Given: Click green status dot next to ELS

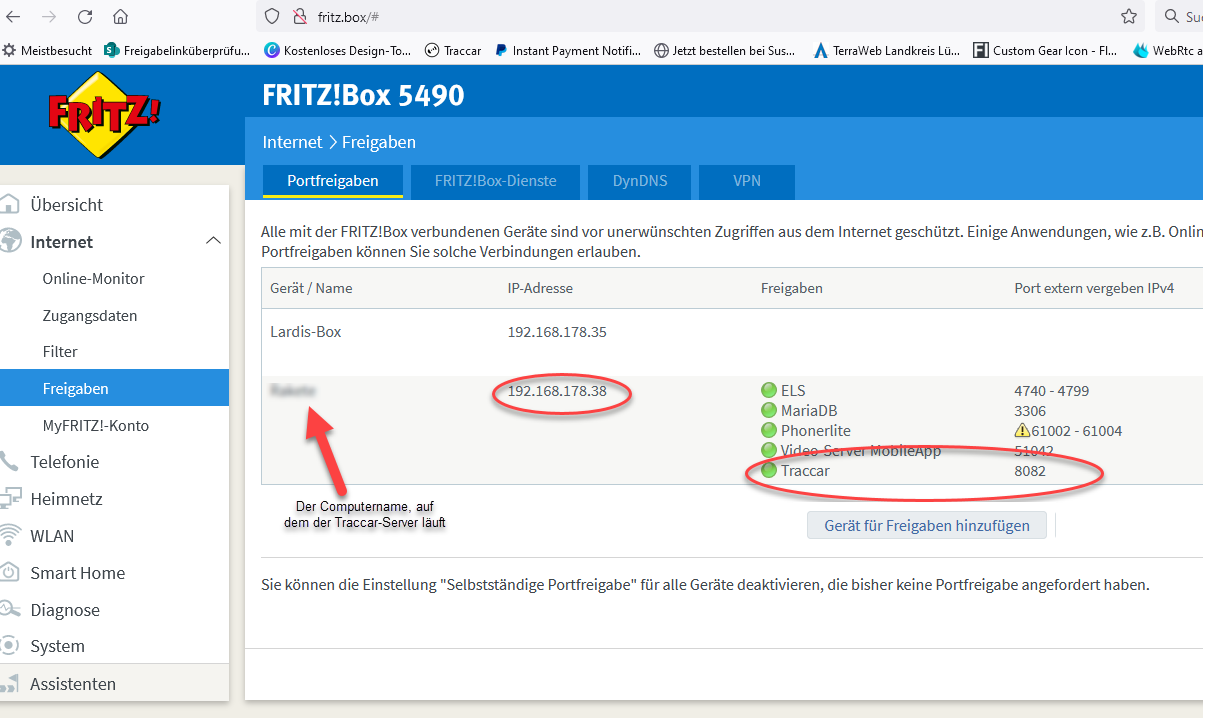Looking at the screenshot, I should pyautogui.click(x=769, y=390).
